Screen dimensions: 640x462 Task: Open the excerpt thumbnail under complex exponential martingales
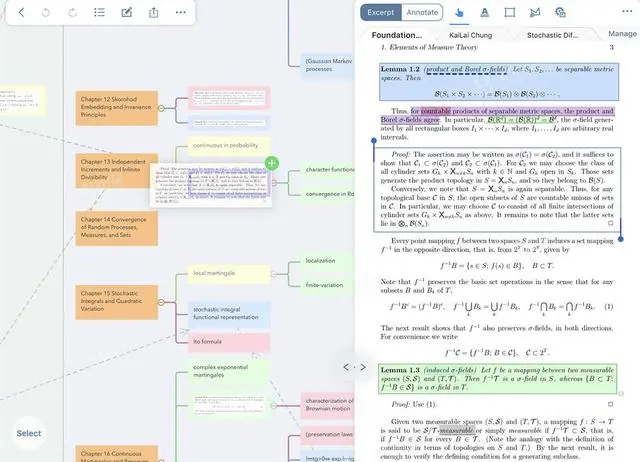pyautogui.click(x=229, y=406)
